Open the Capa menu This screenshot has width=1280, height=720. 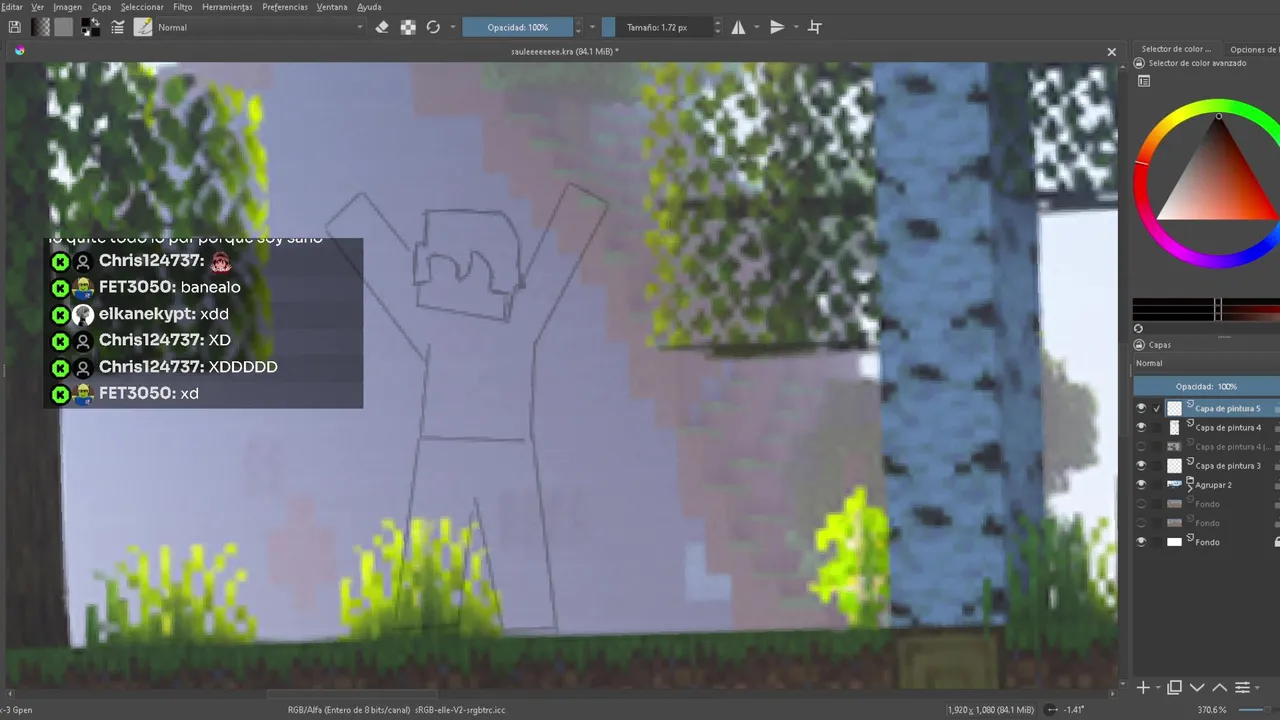coord(101,7)
